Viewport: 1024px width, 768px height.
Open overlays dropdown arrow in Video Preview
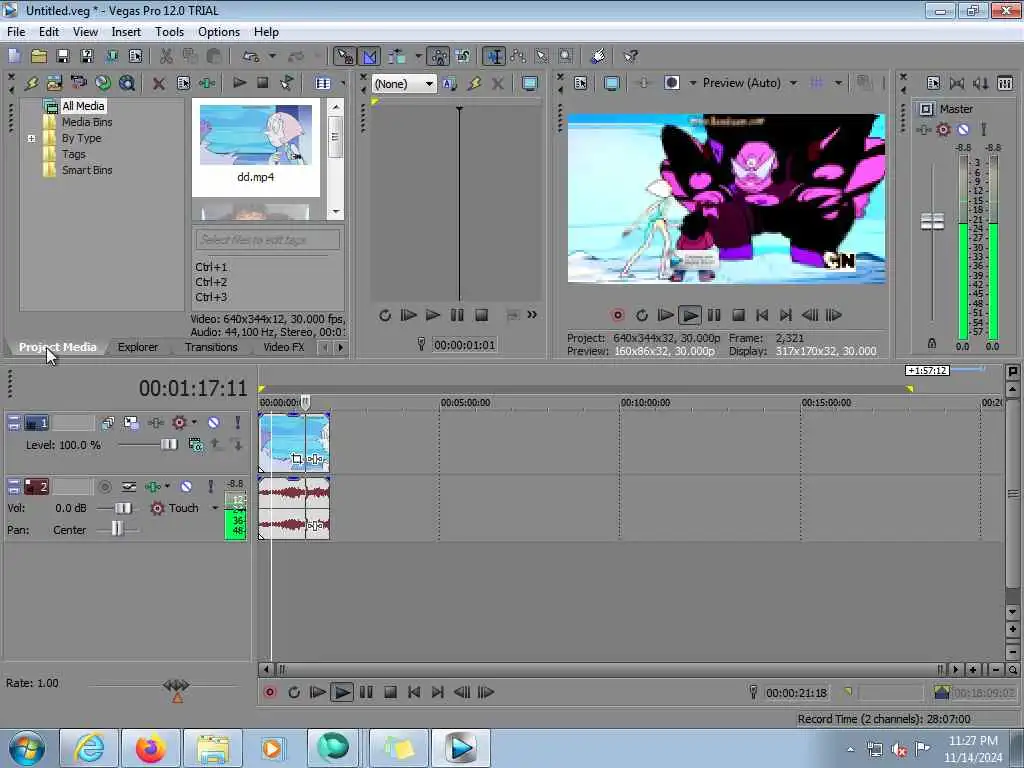coord(838,83)
